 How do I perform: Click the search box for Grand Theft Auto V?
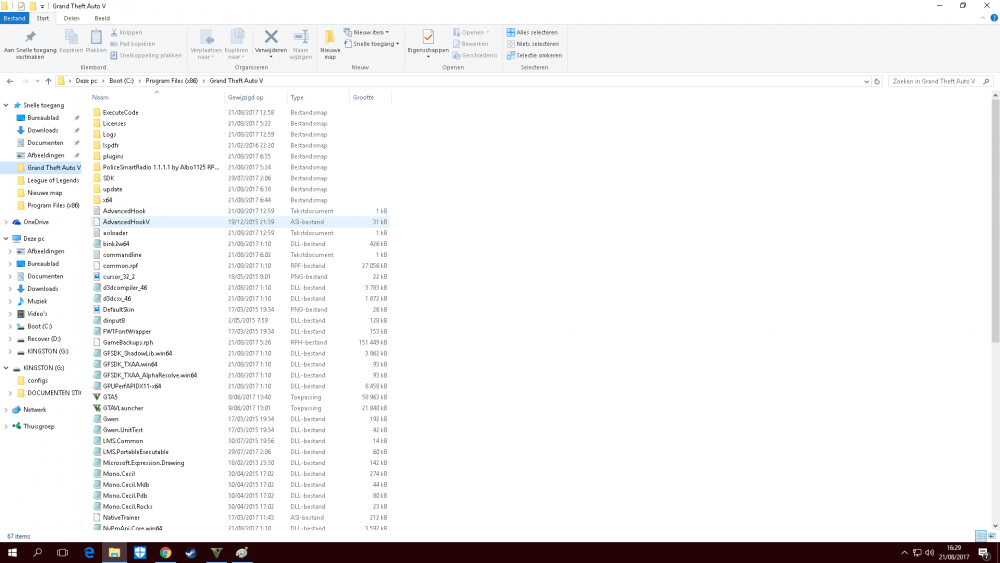(939, 81)
